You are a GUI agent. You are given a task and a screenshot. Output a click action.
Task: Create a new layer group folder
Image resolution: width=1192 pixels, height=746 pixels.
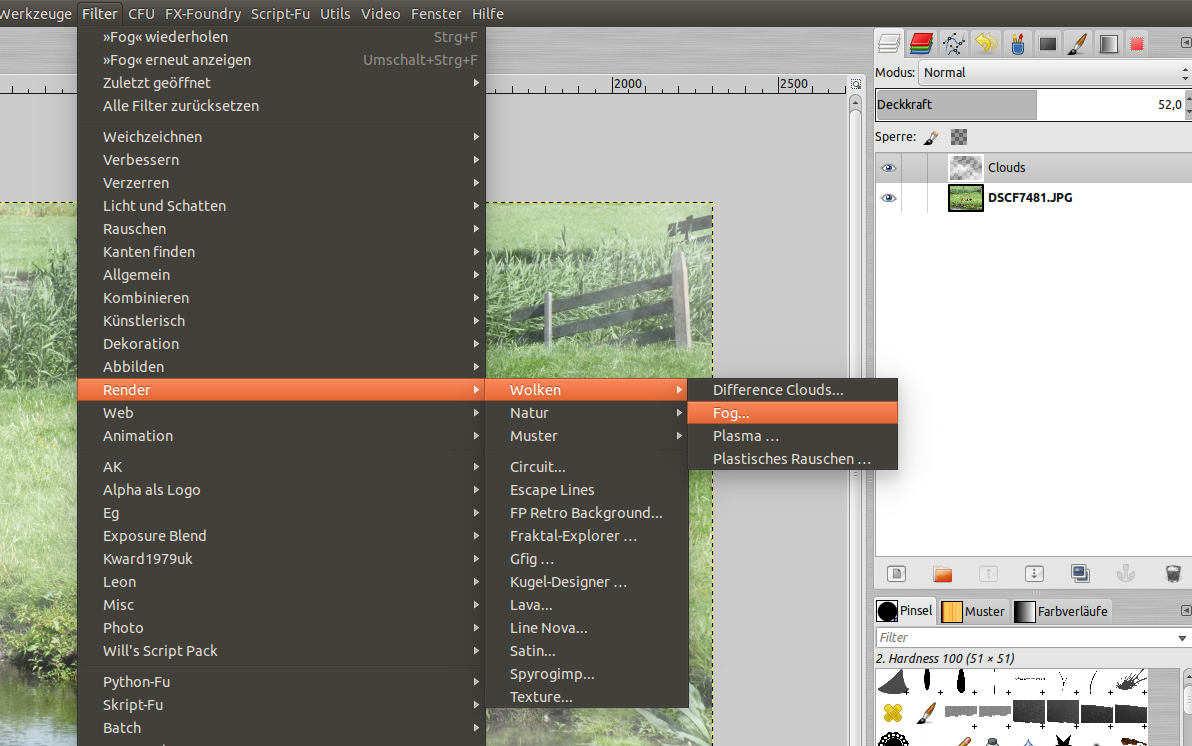tap(942, 573)
